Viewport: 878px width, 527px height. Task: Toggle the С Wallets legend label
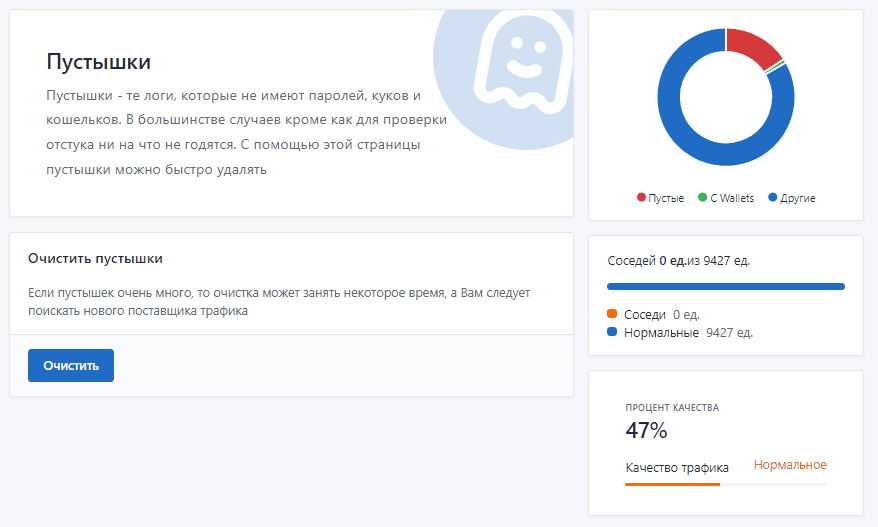click(x=732, y=198)
